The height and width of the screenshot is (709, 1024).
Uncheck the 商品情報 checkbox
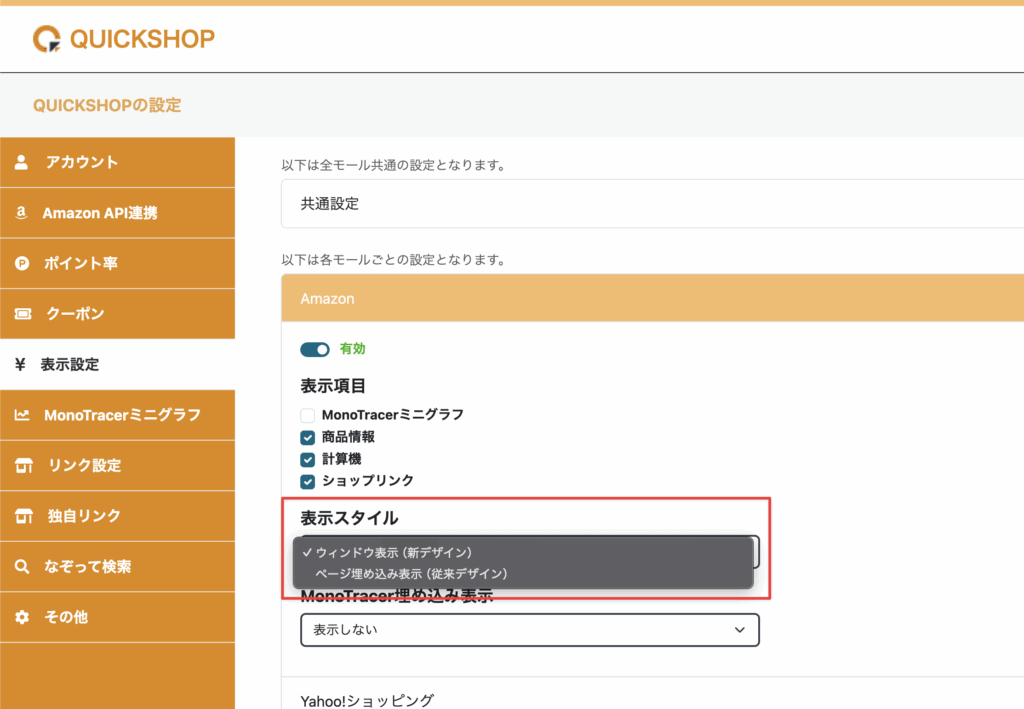pyautogui.click(x=308, y=437)
